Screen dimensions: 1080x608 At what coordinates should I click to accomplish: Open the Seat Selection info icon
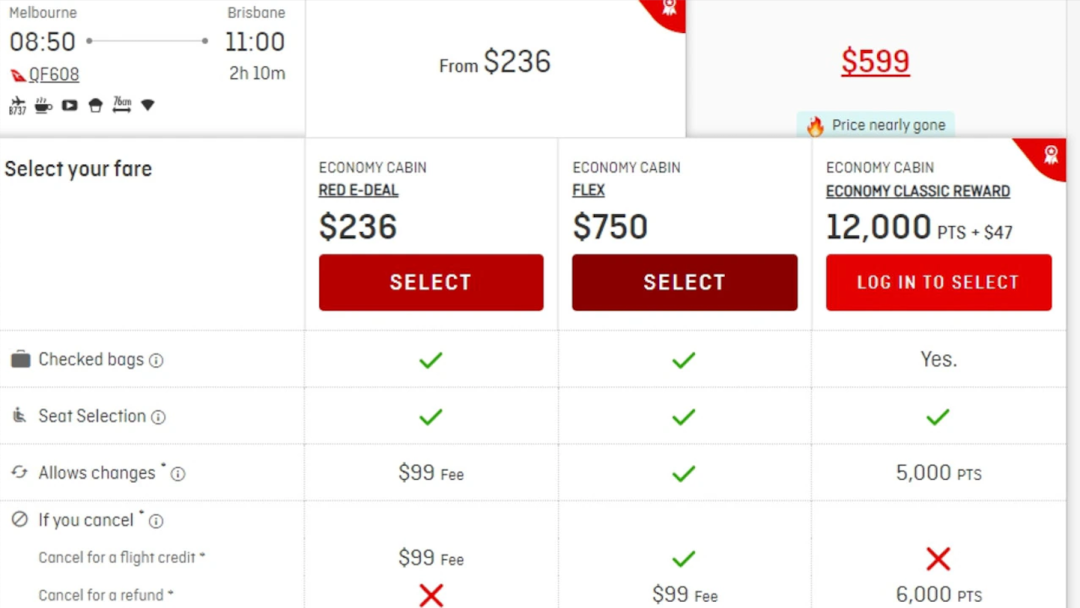pos(158,417)
